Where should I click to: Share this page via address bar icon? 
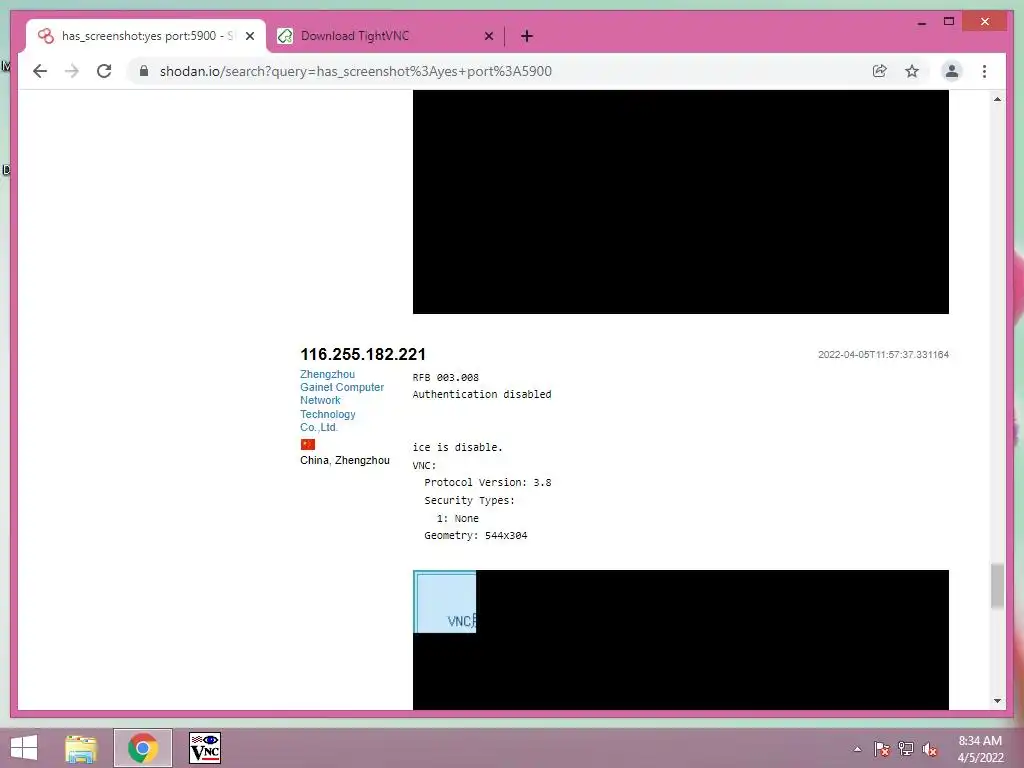click(880, 71)
